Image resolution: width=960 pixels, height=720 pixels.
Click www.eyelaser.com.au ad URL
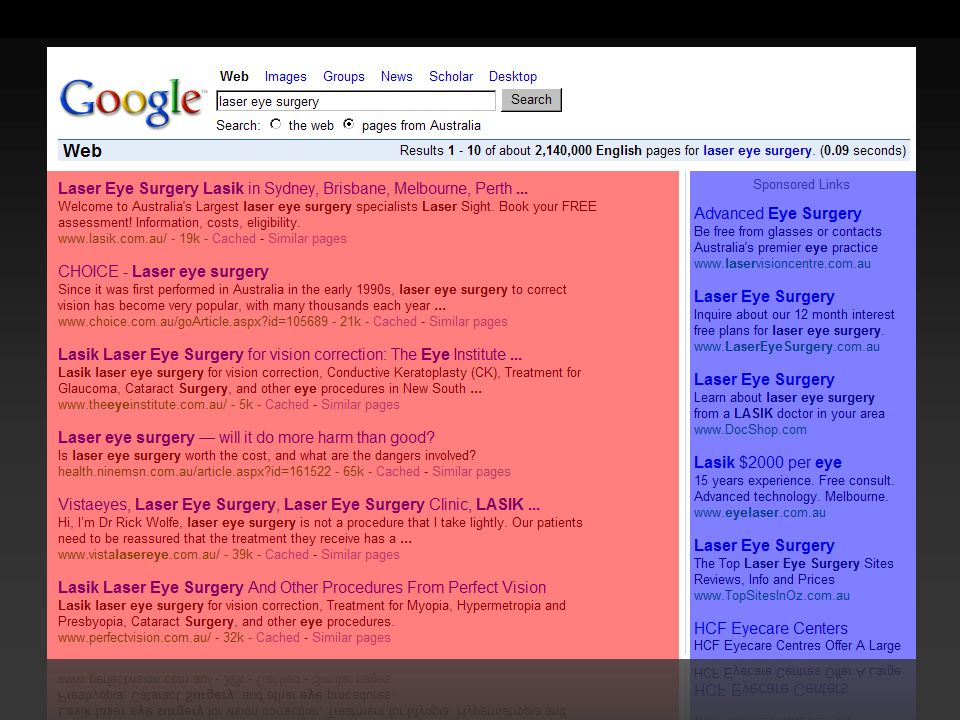760,513
